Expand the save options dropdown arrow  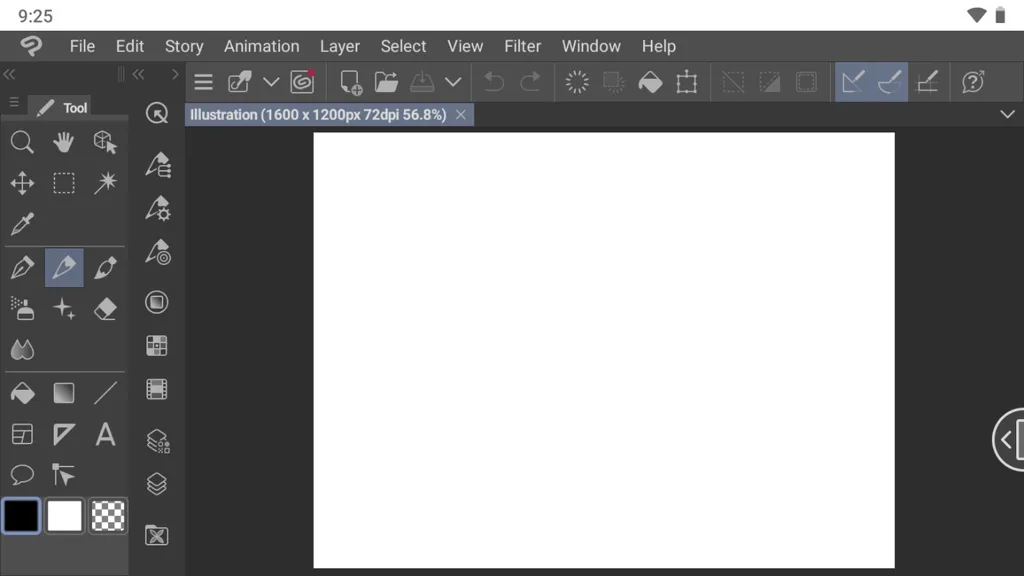point(453,82)
